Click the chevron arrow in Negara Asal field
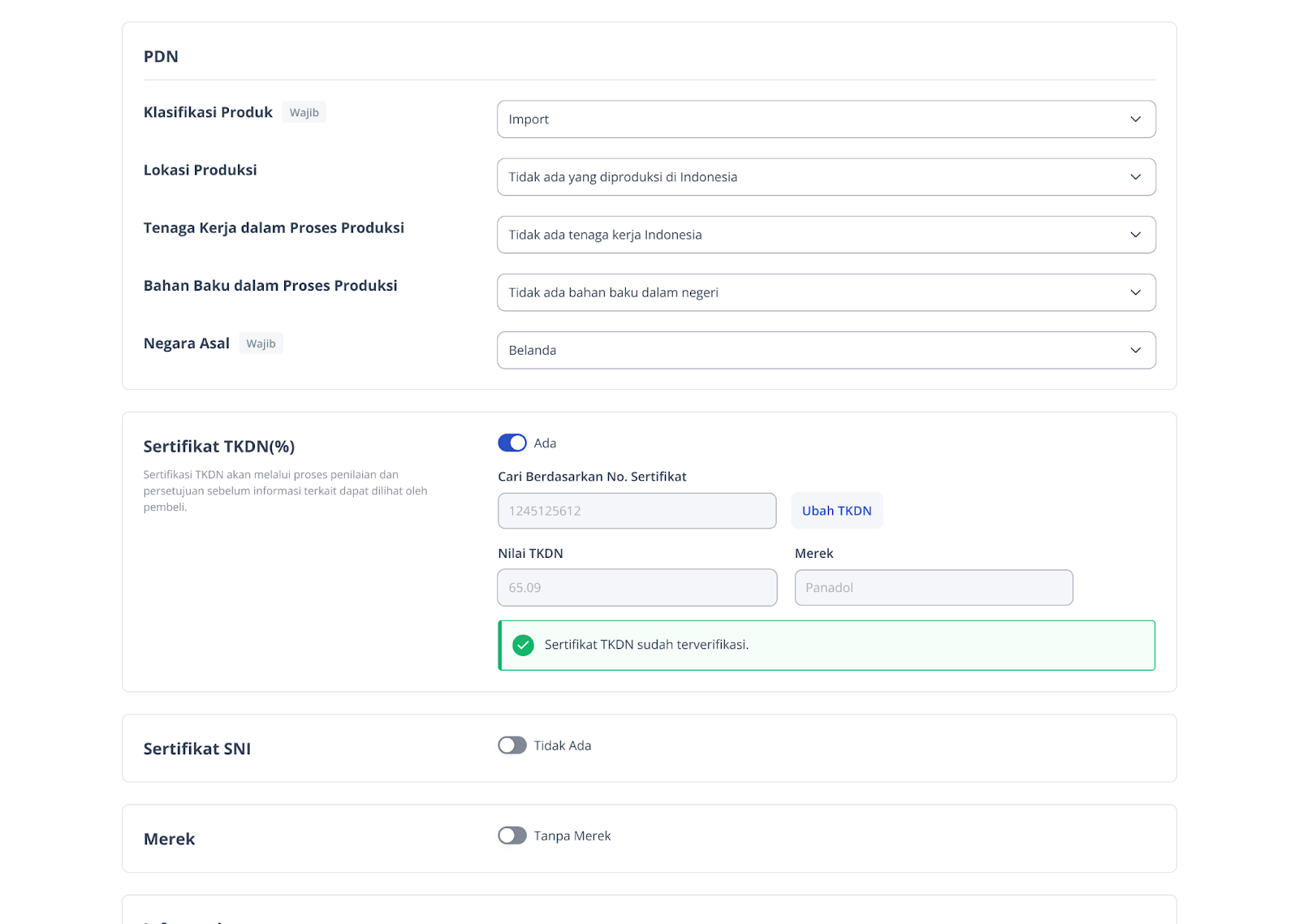 tap(1135, 350)
